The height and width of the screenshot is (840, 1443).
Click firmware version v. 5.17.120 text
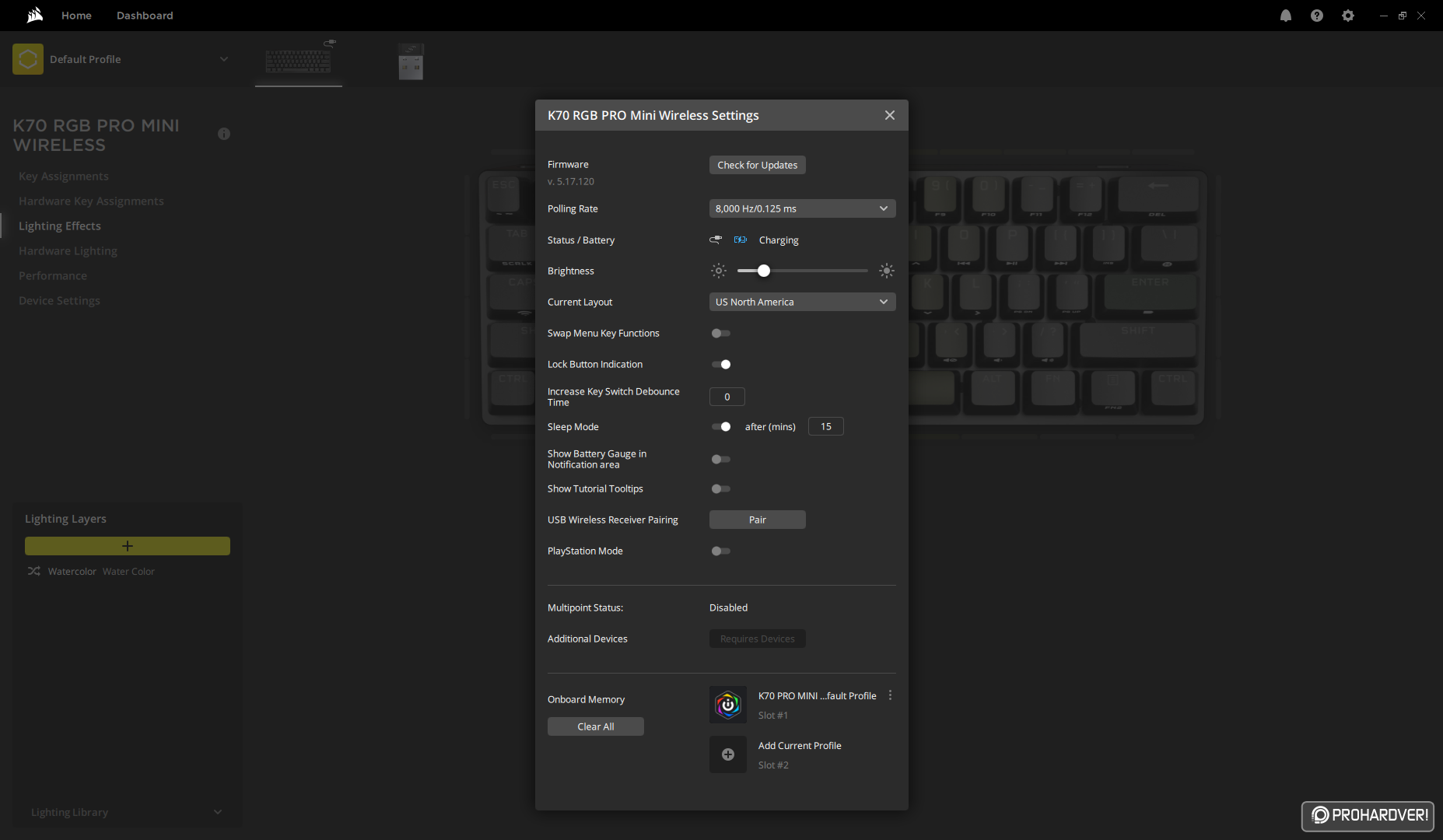click(x=571, y=181)
